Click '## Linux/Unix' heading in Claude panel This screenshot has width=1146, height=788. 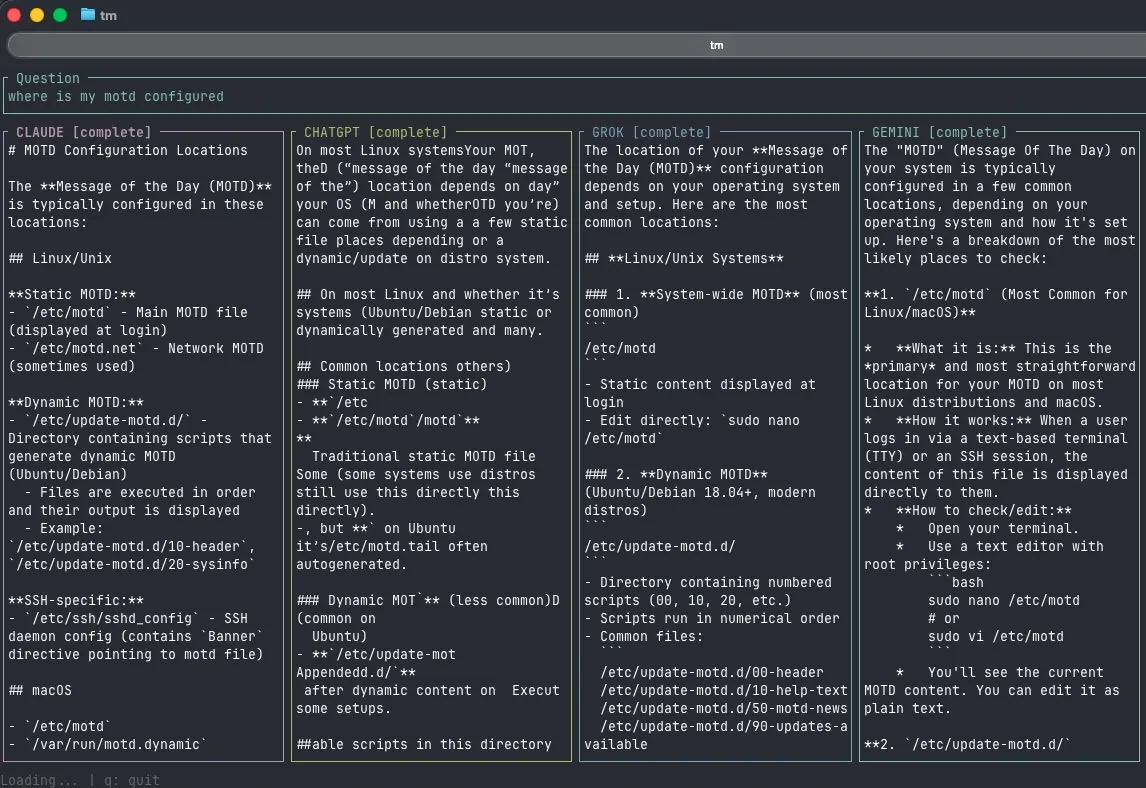(x=60, y=259)
